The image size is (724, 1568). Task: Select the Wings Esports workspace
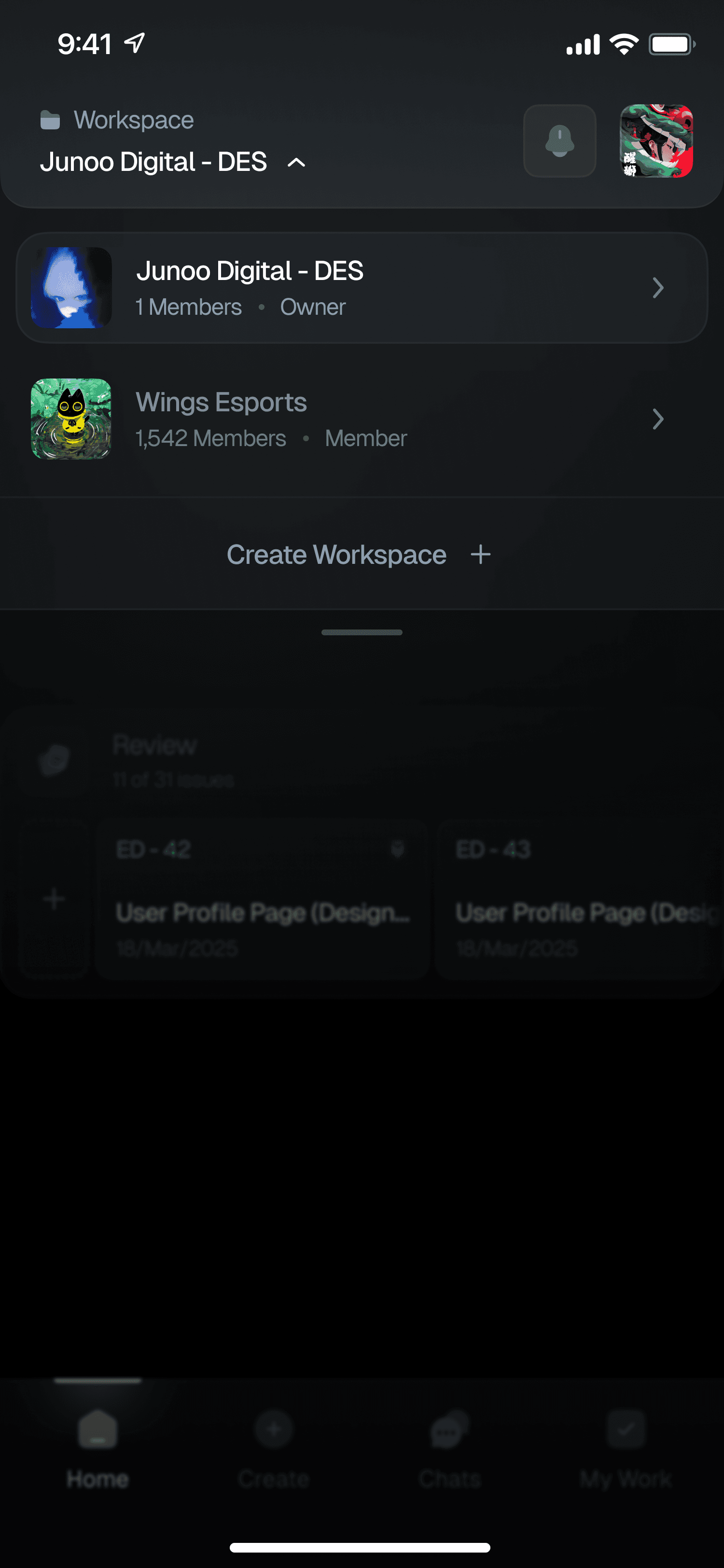(362, 420)
